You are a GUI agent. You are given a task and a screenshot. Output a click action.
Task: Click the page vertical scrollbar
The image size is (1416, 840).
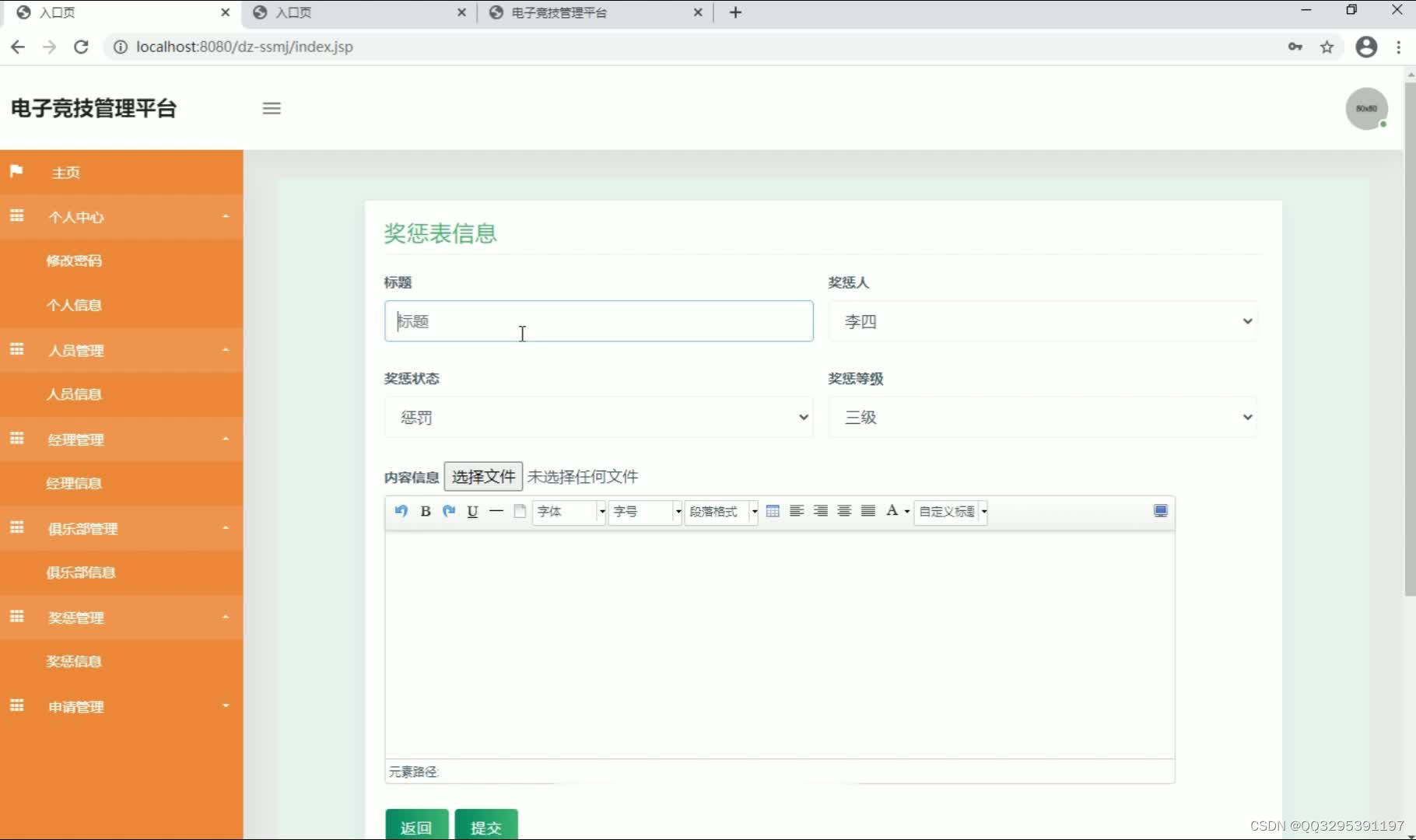click(1410, 338)
